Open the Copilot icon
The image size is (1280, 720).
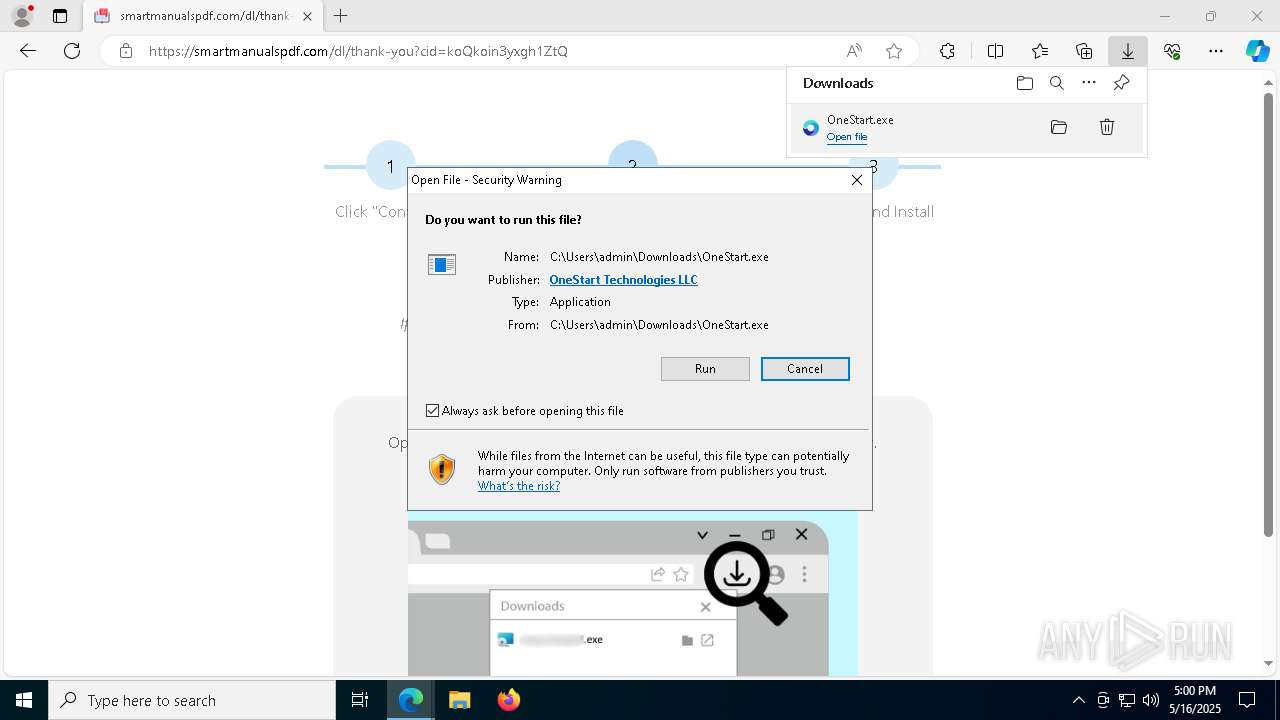coord(1258,51)
